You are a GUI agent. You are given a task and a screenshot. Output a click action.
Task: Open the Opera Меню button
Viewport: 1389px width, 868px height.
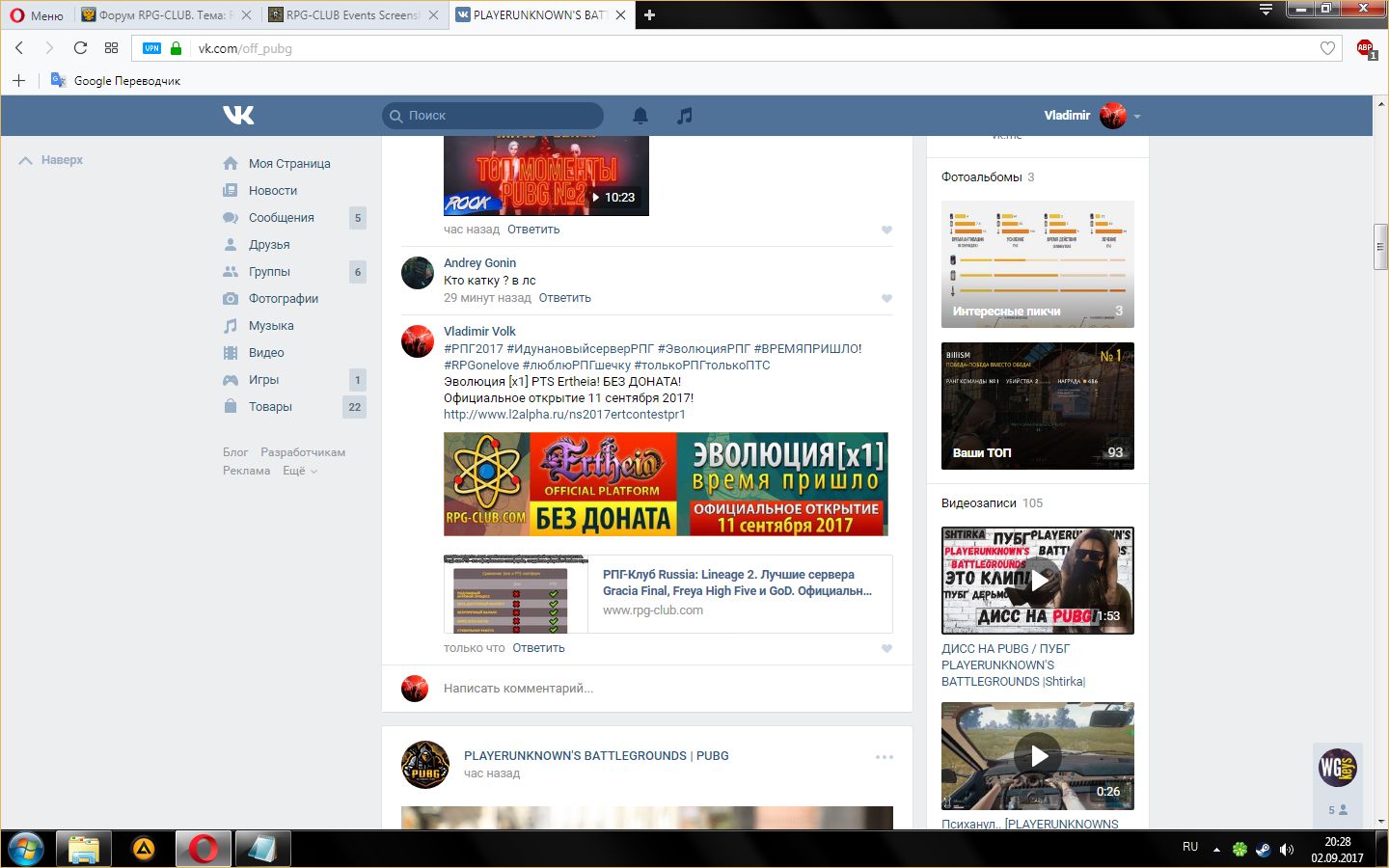(x=37, y=15)
